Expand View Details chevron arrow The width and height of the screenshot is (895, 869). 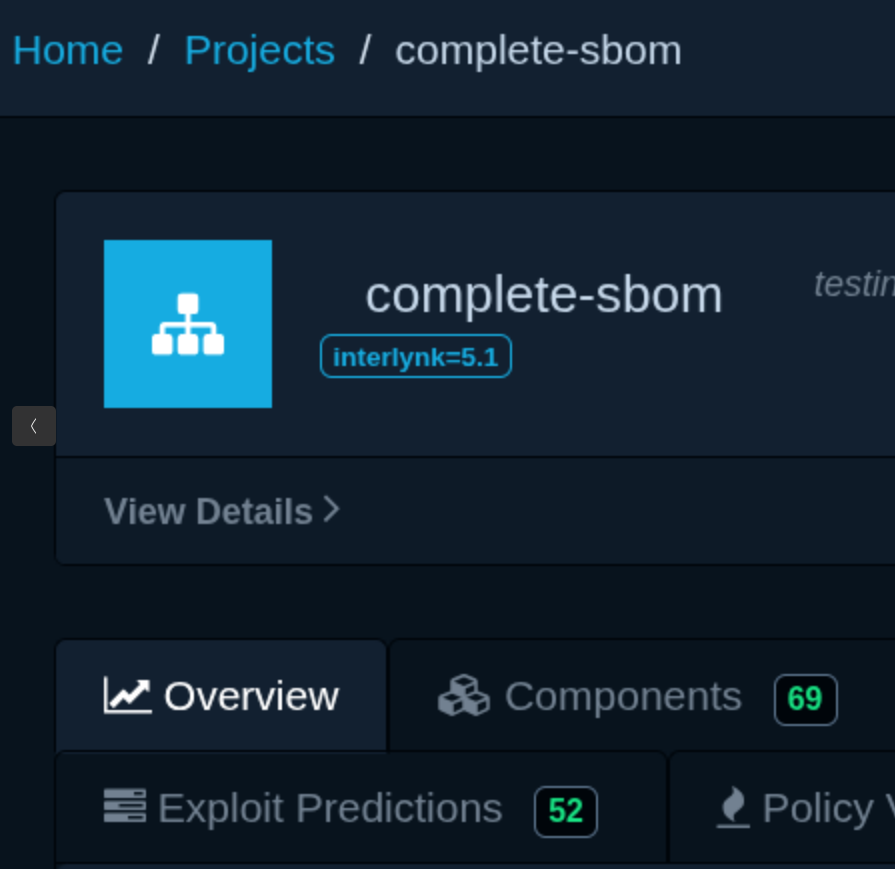332,509
